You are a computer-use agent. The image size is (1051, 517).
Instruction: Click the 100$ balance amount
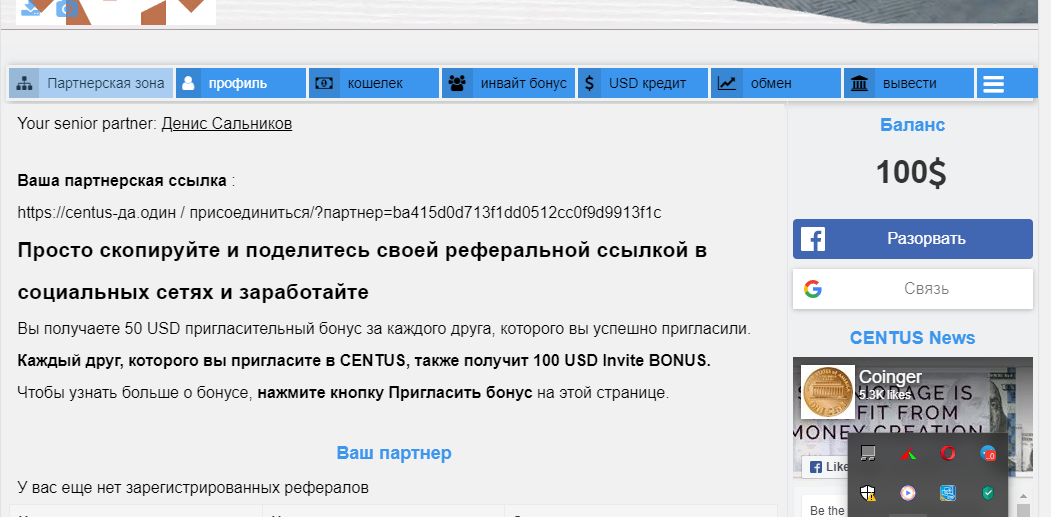pos(911,173)
